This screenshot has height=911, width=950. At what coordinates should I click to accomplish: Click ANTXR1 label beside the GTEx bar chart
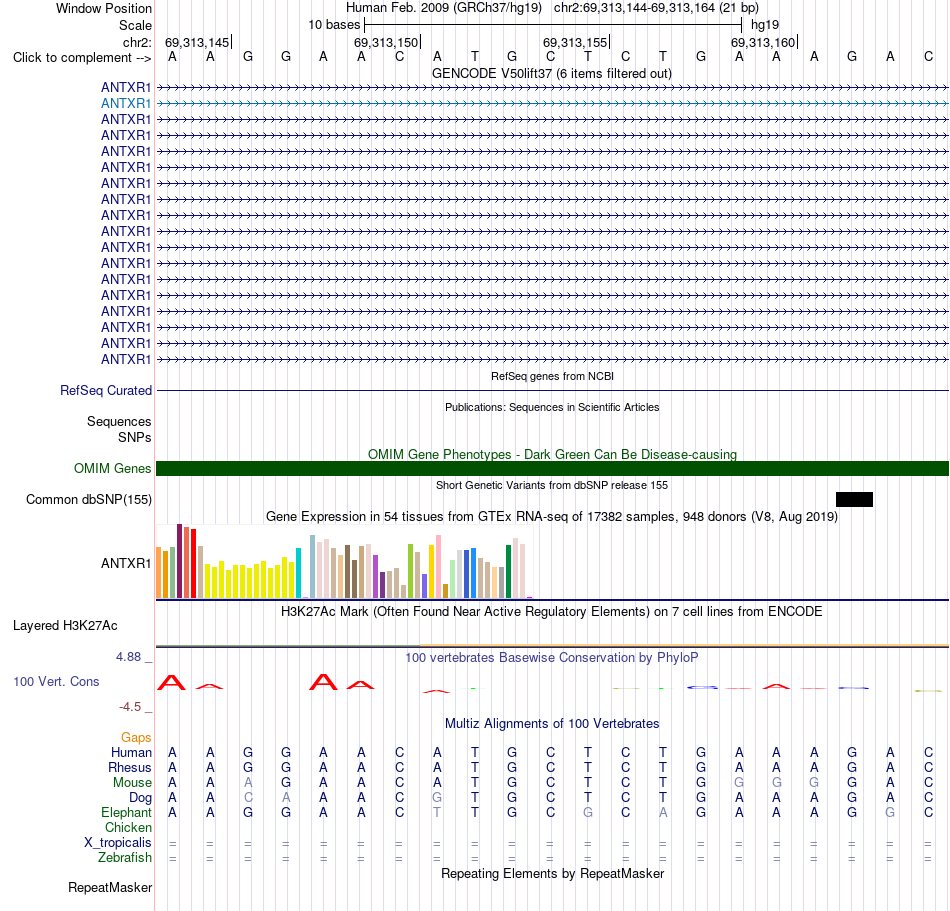pos(125,563)
